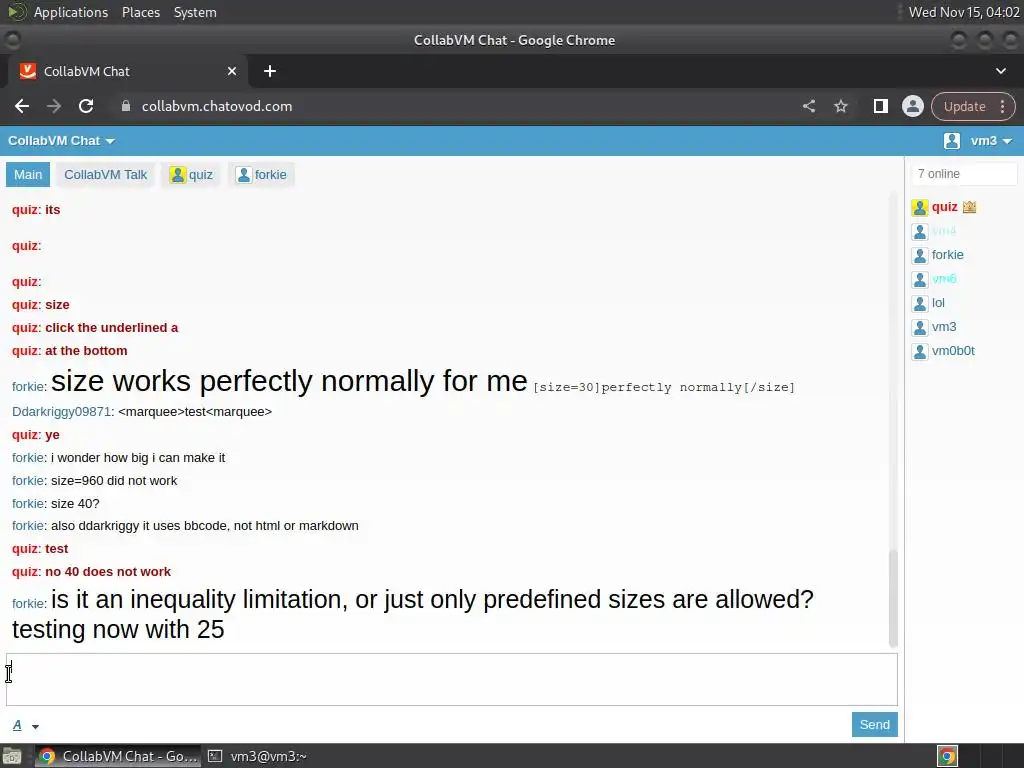
Task: Open a new browser tab
Action: (270, 71)
